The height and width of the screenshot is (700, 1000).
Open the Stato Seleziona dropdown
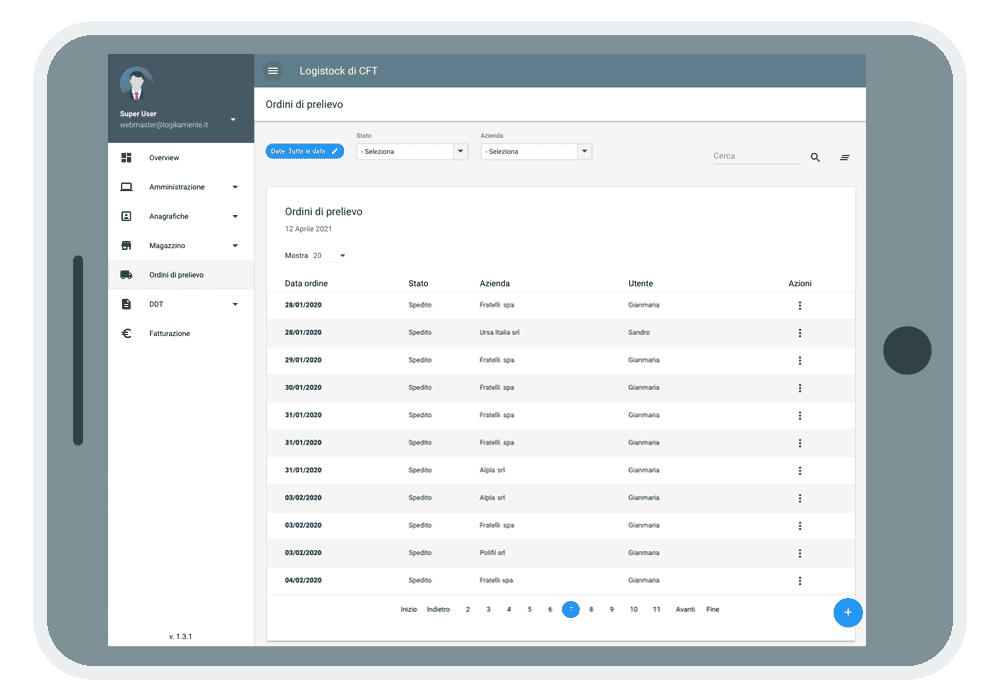tap(412, 151)
